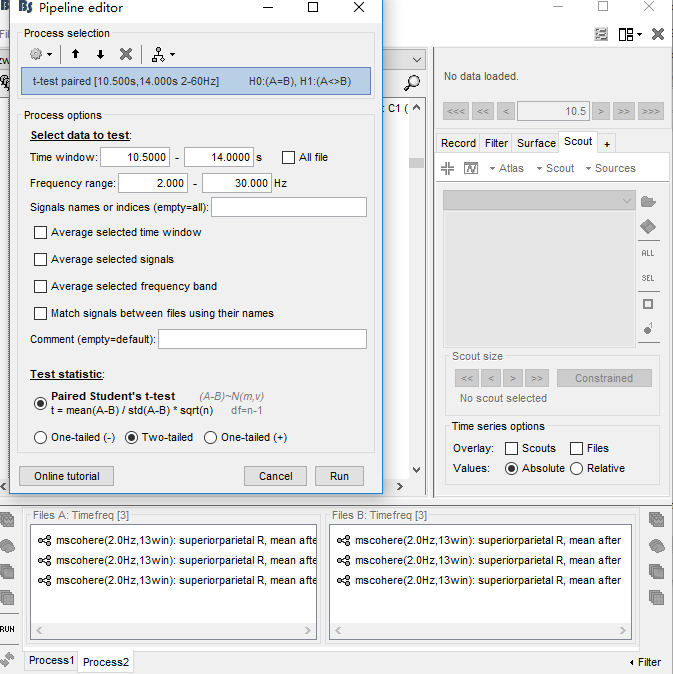Switch to the Record tab
Screen dimensions: 673x674
click(x=458, y=143)
